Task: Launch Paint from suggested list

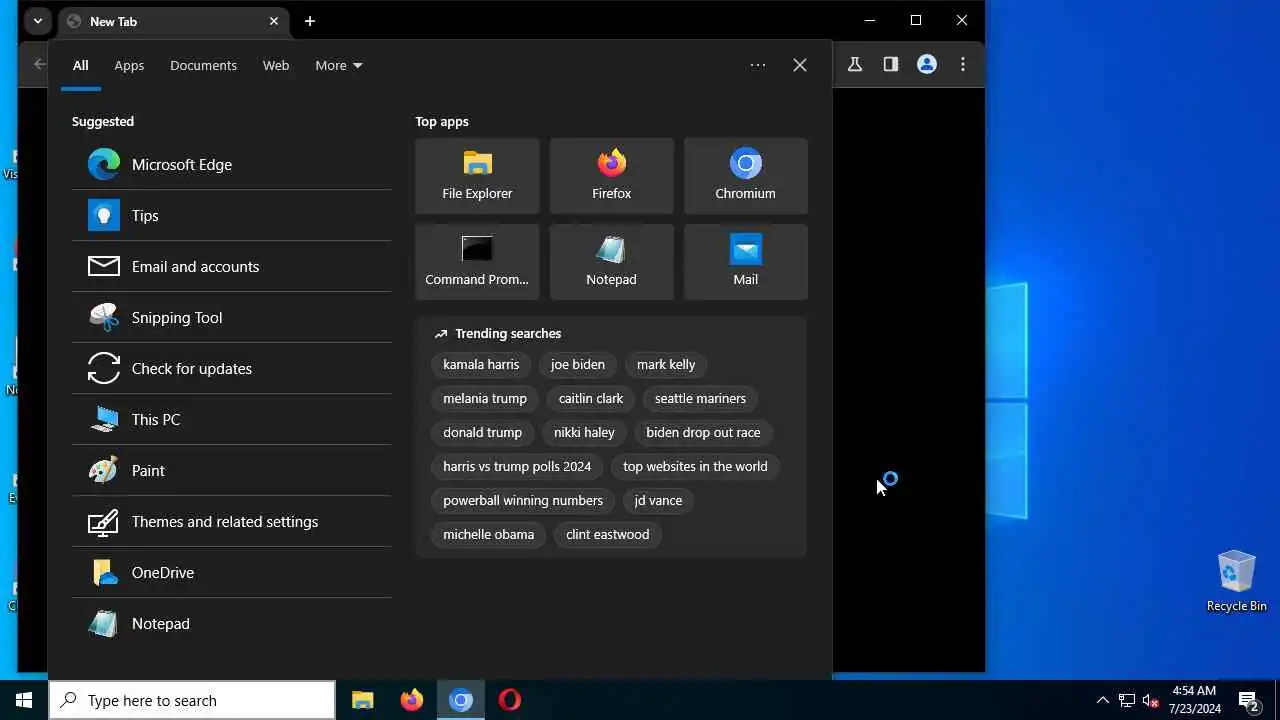Action: tap(231, 470)
